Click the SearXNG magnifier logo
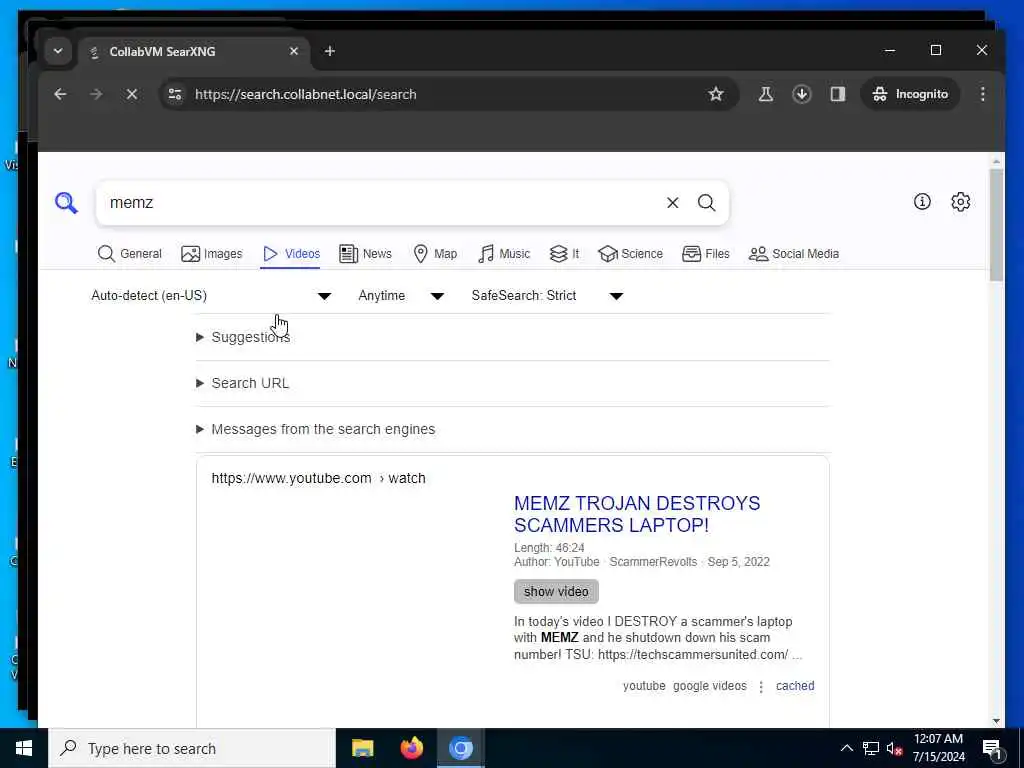Viewport: 1024px width, 768px height. [x=66, y=202]
